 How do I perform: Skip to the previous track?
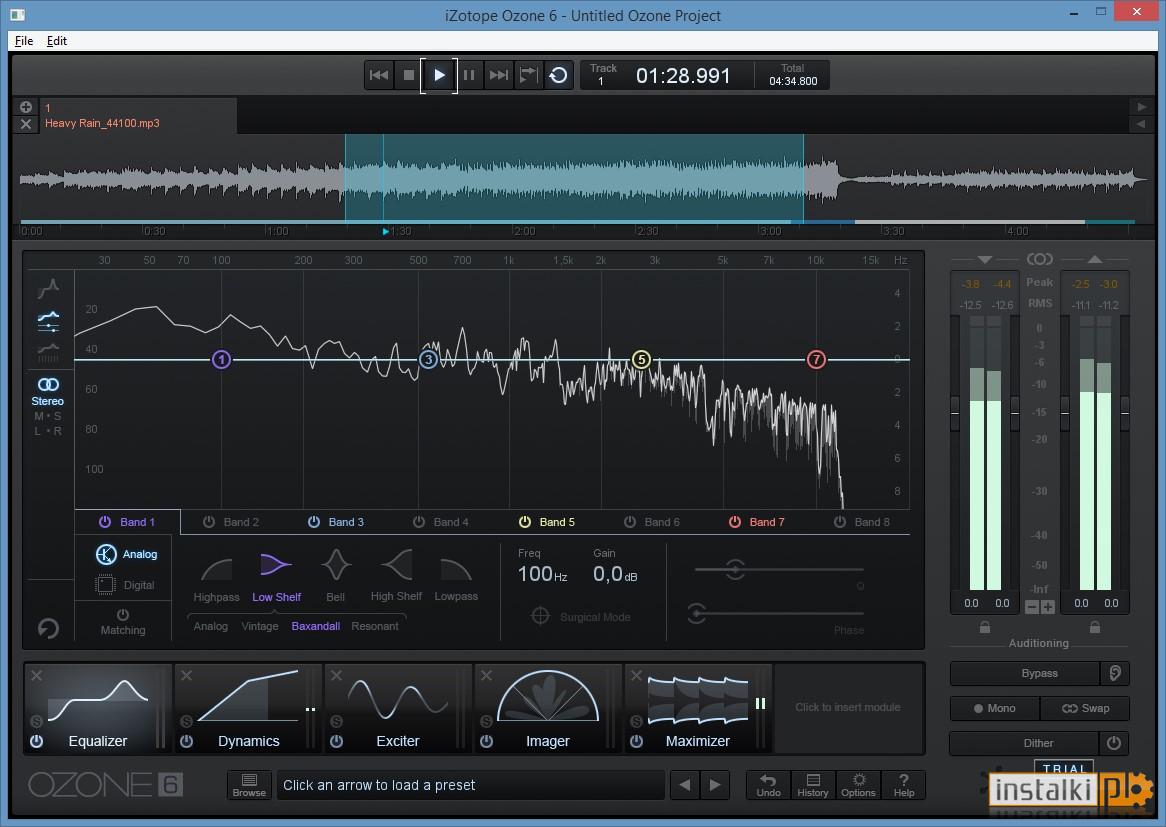pos(379,75)
